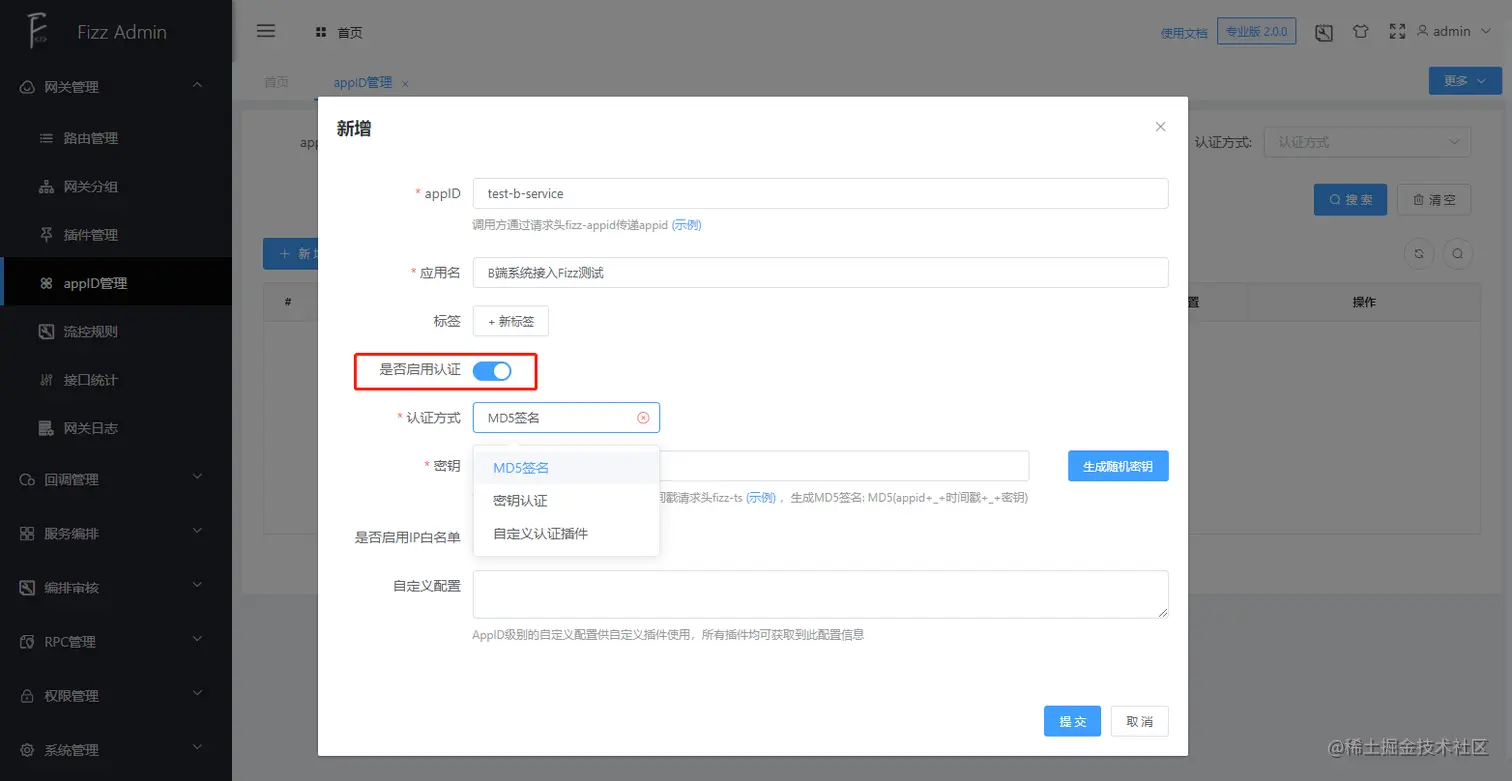The height and width of the screenshot is (781, 1512).
Task: Refresh the table with the circular refresh icon
Action: [1419, 253]
